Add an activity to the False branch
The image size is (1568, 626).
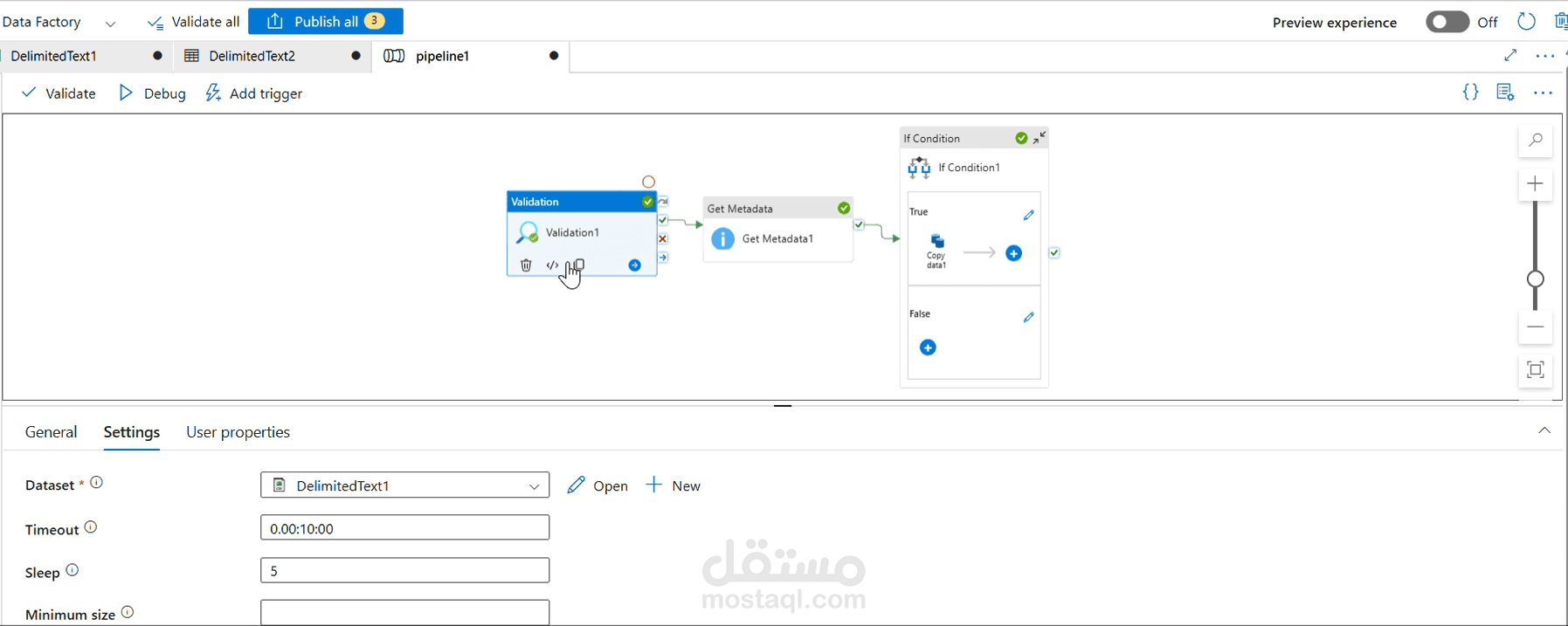click(928, 347)
